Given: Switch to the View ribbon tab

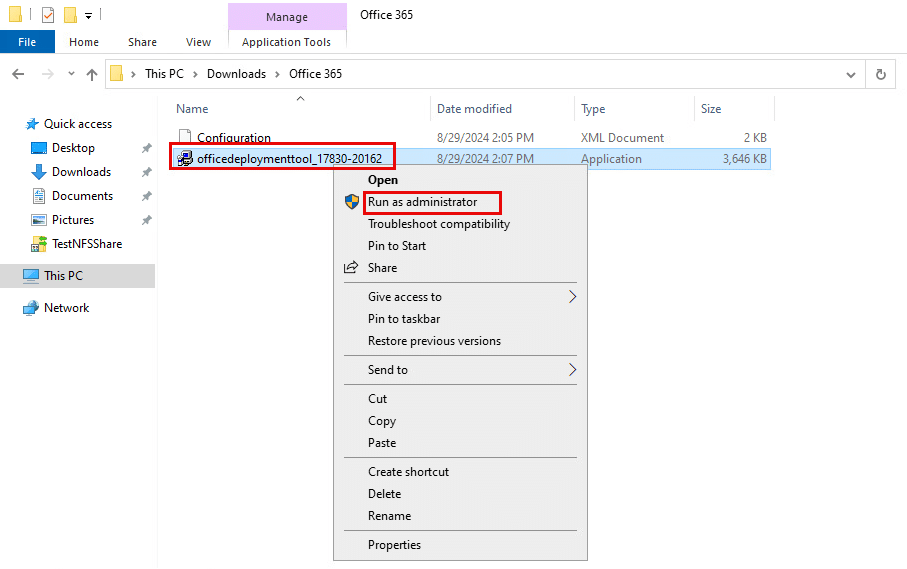Looking at the screenshot, I should [x=198, y=42].
